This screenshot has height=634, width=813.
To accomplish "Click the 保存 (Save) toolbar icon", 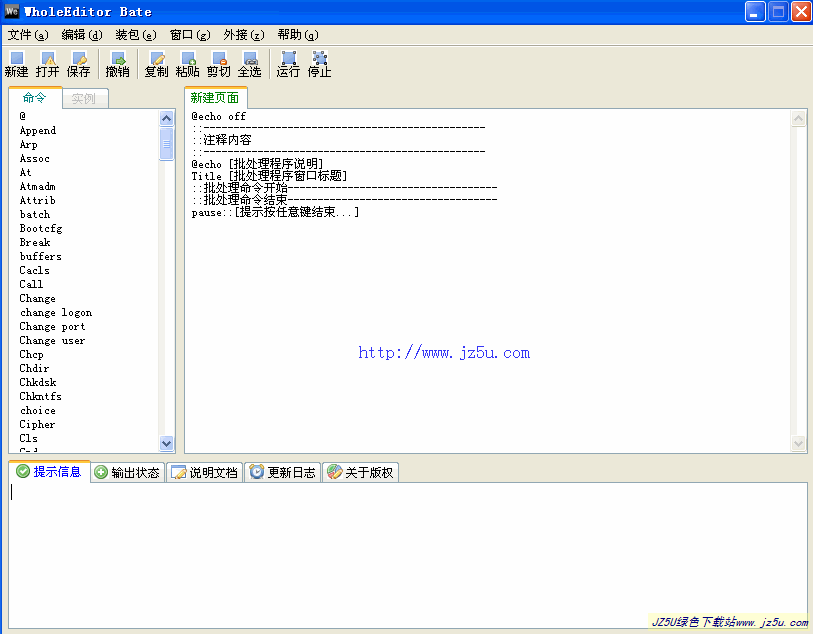I will pyautogui.click(x=78, y=64).
